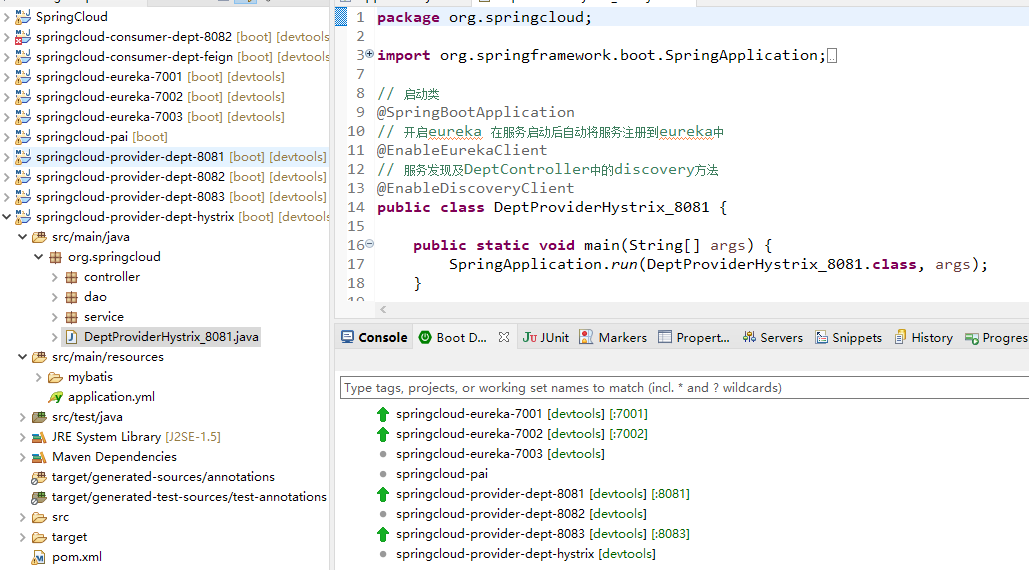Toggle main method fold marker on line 16

(x=369, y=244)
